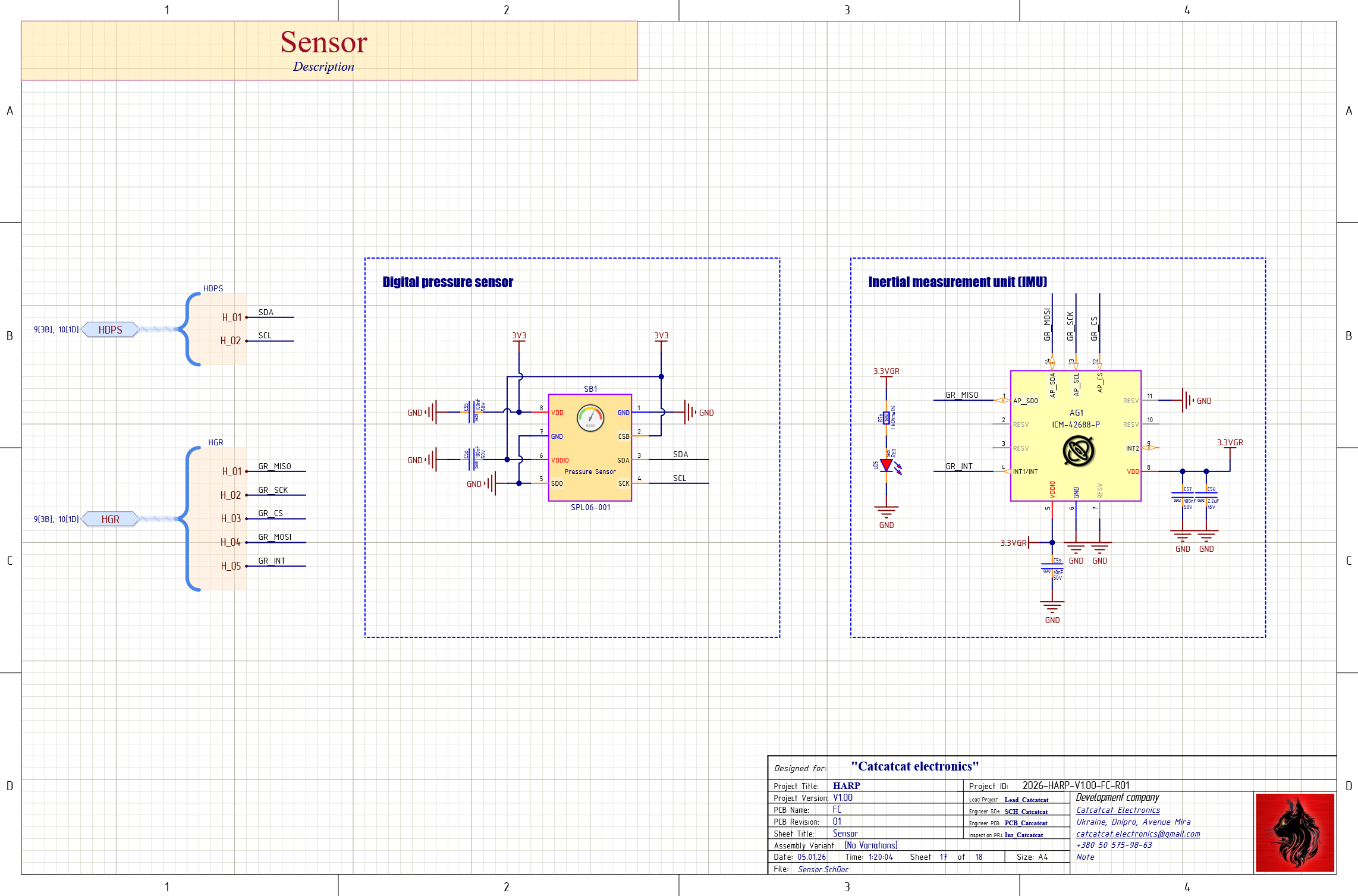
Task: Open the catcatcat.electronics@gmail.com link
Action: coord(1137,834)
